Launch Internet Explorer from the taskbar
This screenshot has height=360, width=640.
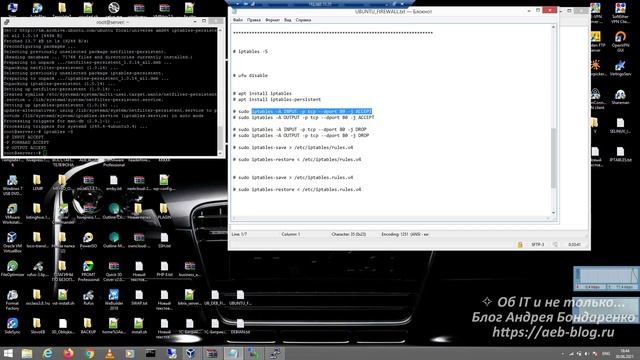(48, 353)
